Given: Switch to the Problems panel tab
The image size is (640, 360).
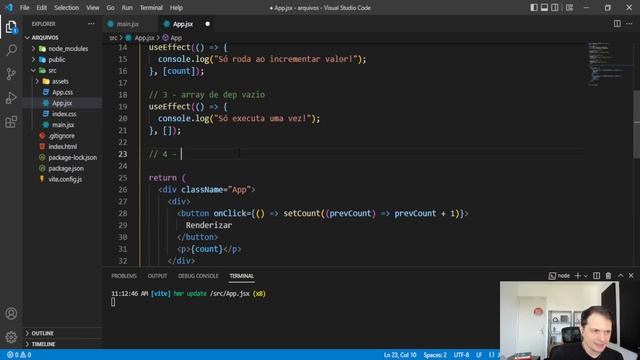Looking at the screenshot, I should coord(124,276).
